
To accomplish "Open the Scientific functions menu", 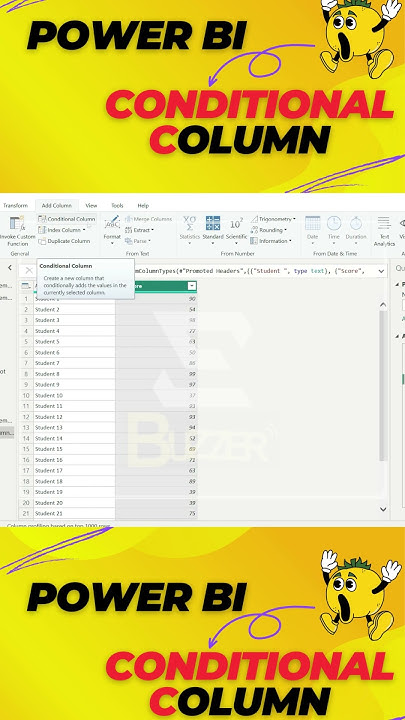I will pyautogui.click(x=236, y=229).
